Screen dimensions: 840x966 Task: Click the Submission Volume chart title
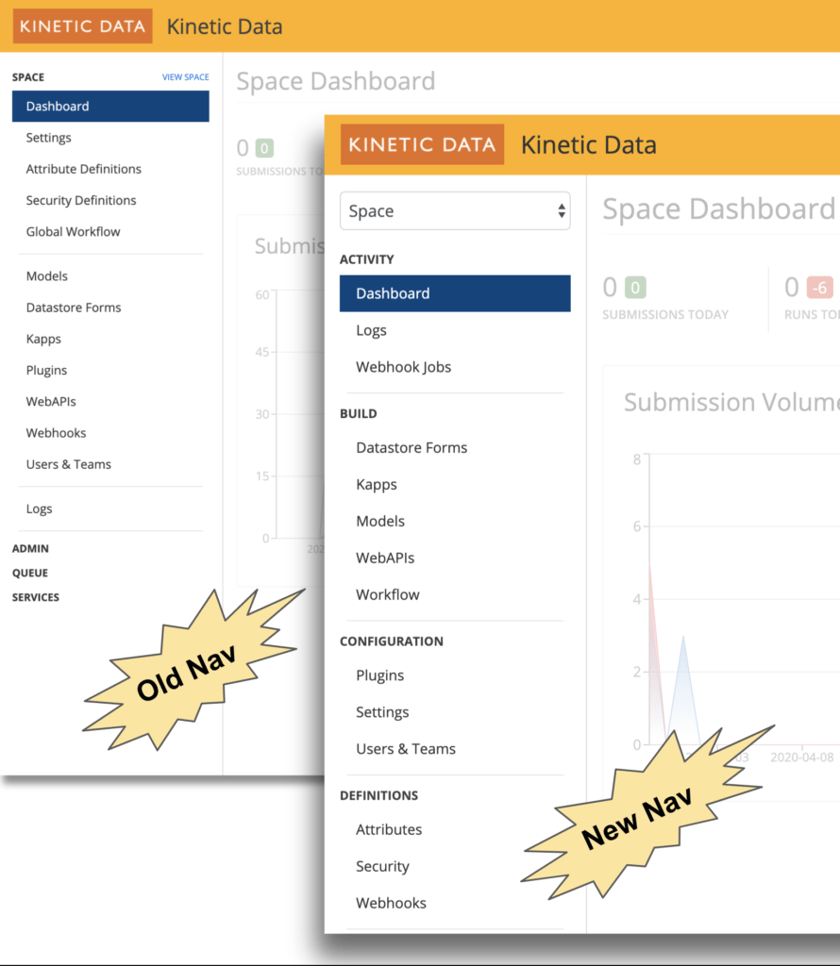(732, 402)
